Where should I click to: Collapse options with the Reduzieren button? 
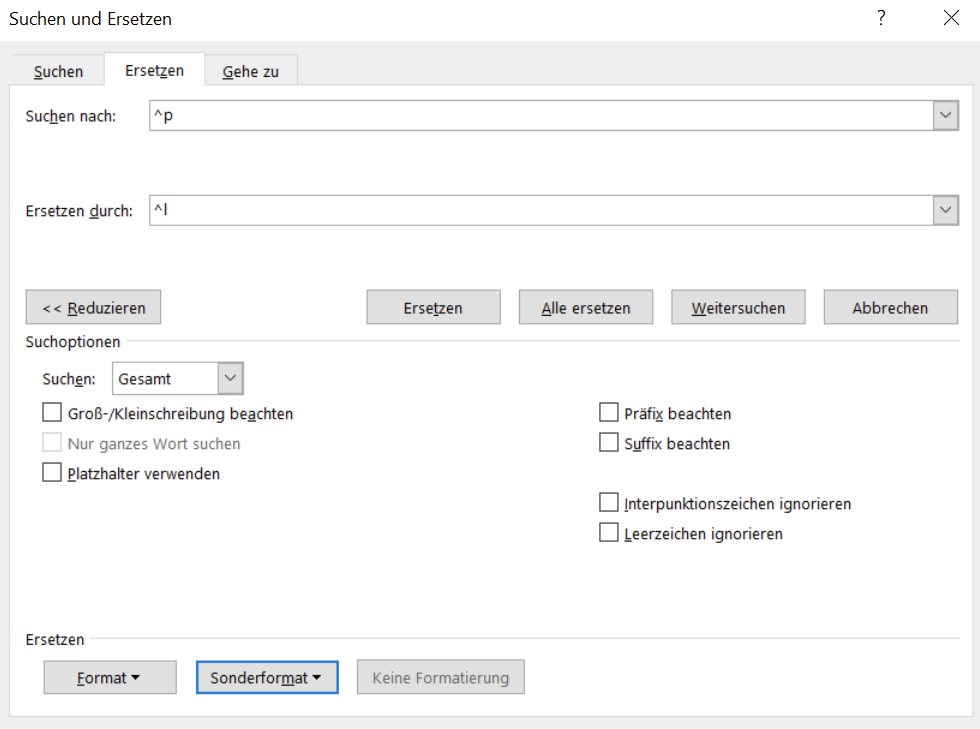[x=94, y=308]
